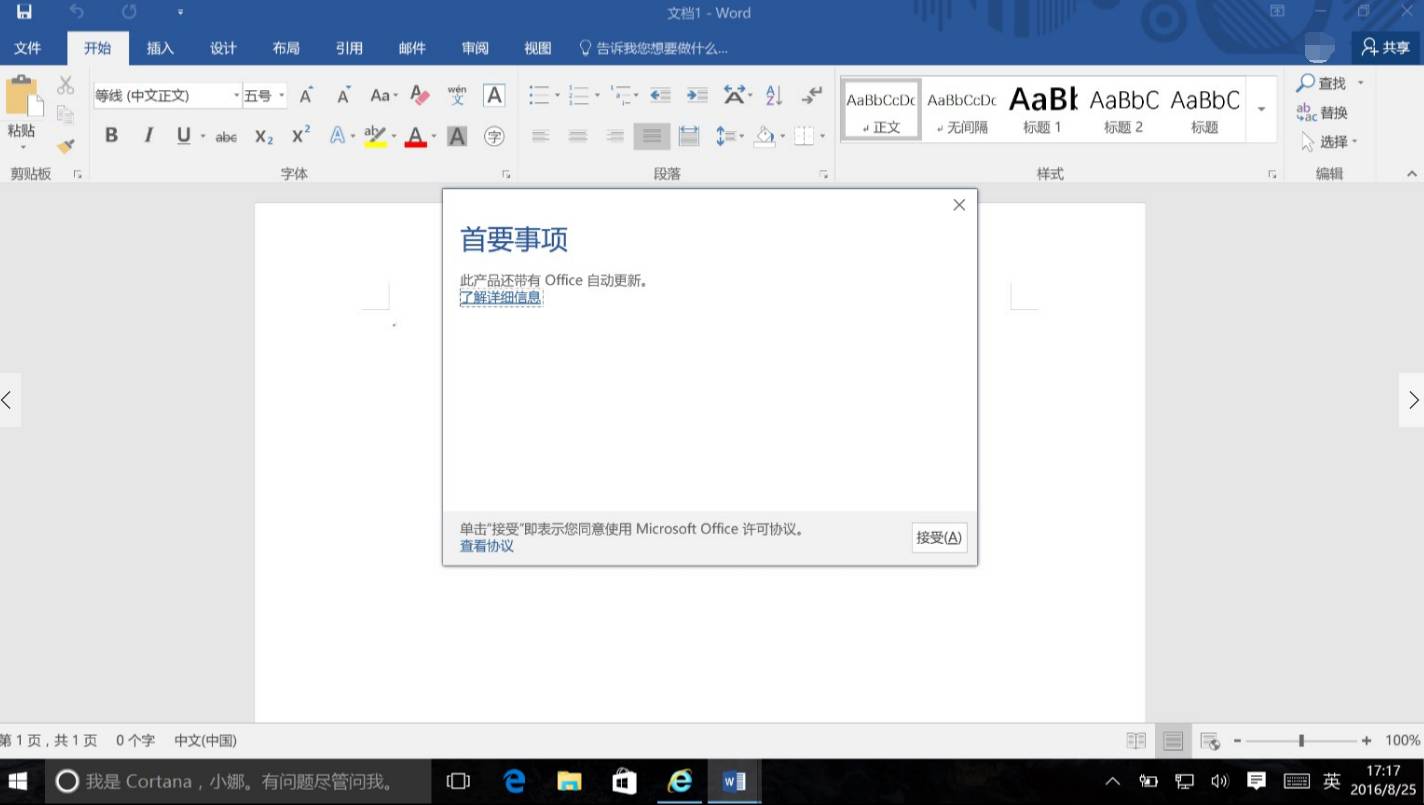Click the Clear Formatting eraser icon
Screen dimensions: 1424x805
click(420, 96)
